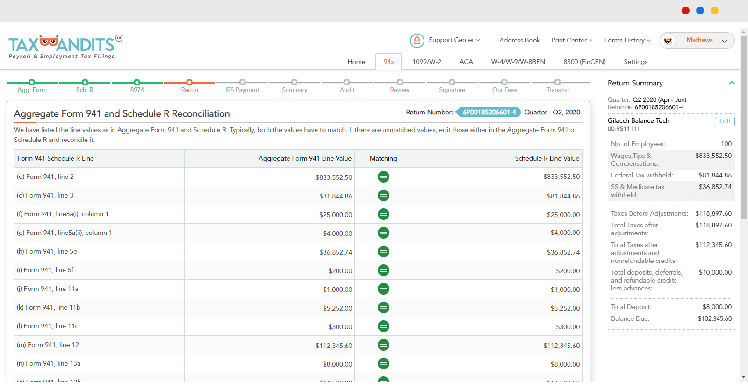Click Schedule R value $5,252.00 for line 11b
Image resolution: width=748 pixels, height=389 pixels.
pyautogui.click(x=565, y=308)
